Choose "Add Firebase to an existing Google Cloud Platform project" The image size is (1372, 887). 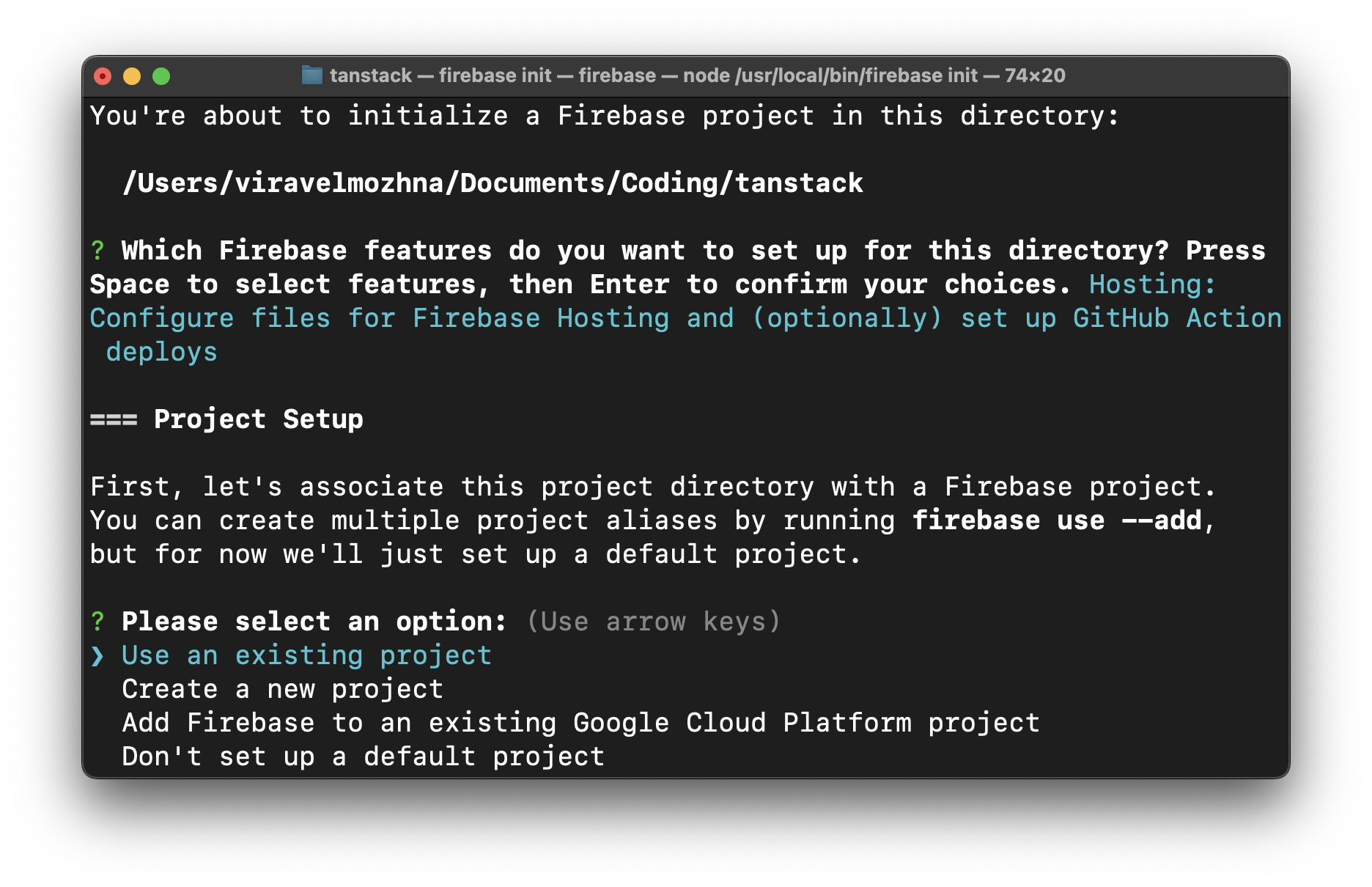[x=580, y=722]
